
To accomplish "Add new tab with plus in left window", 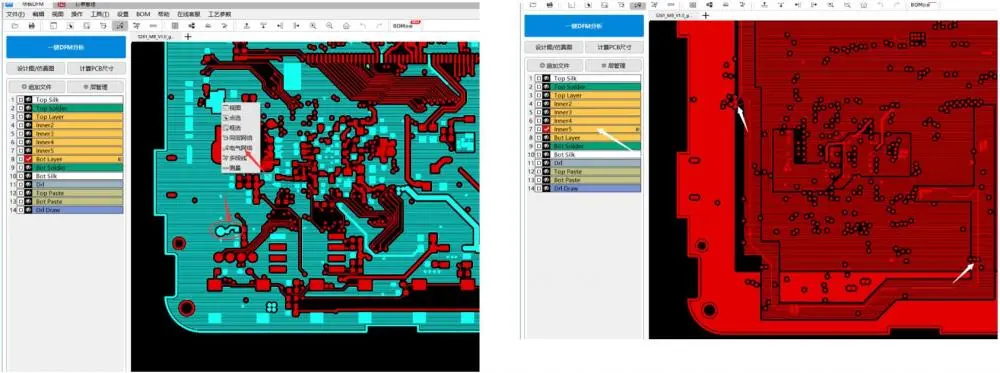I will click(188, 37).
